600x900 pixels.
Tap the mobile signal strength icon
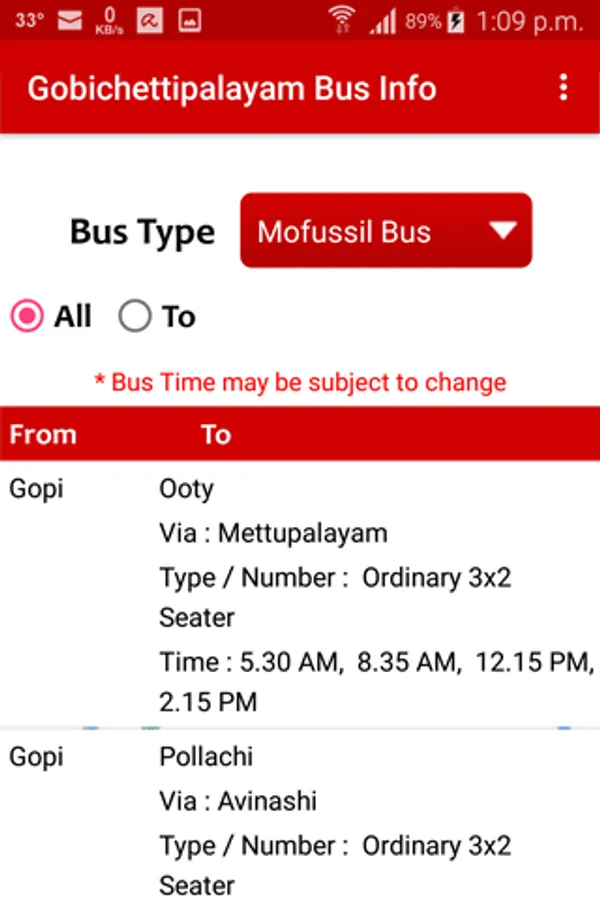[382, 20]
